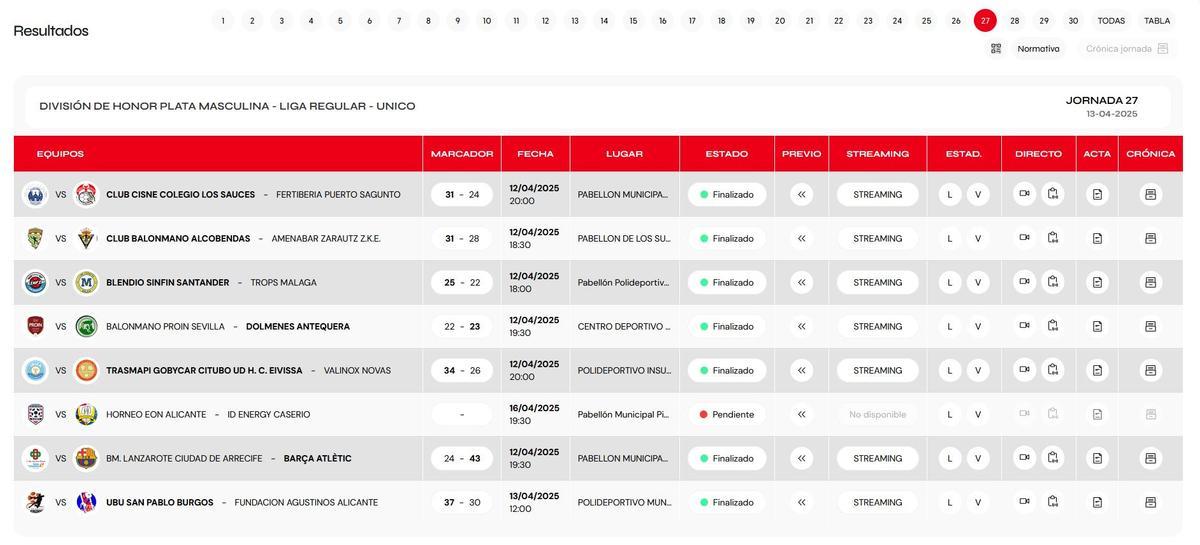Click the Pendiente status for Horneo Eon Alicante
This screenshot has width=1200, height=545.
coord(727,414)
